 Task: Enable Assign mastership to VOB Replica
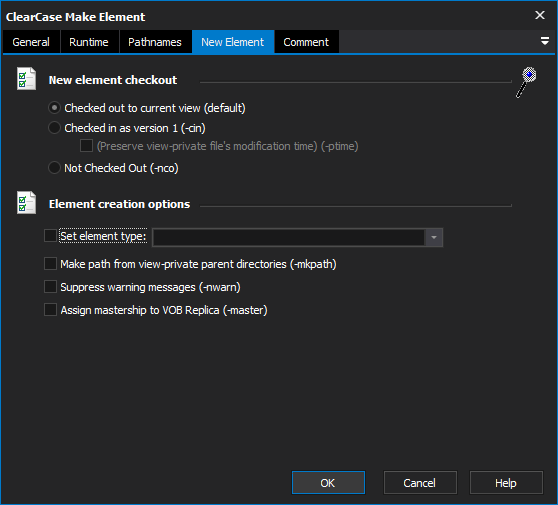[50, 310]
